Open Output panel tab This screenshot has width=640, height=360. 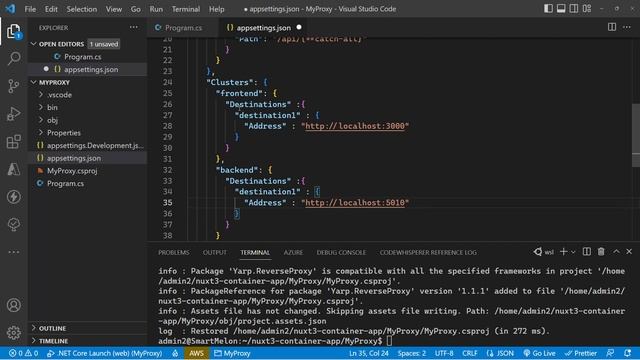(215, 252)
